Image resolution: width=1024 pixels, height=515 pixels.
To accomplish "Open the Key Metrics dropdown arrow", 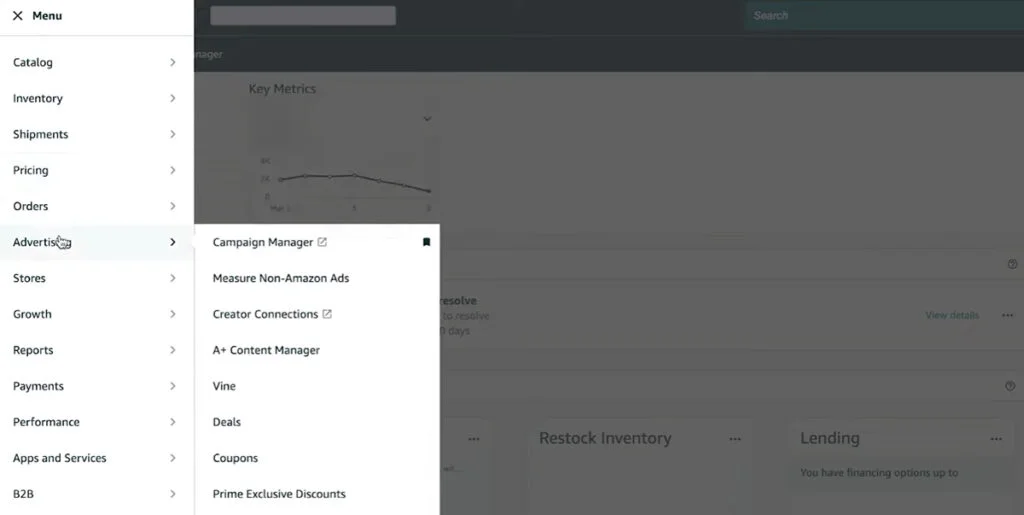I will click(x=427, y=119).
